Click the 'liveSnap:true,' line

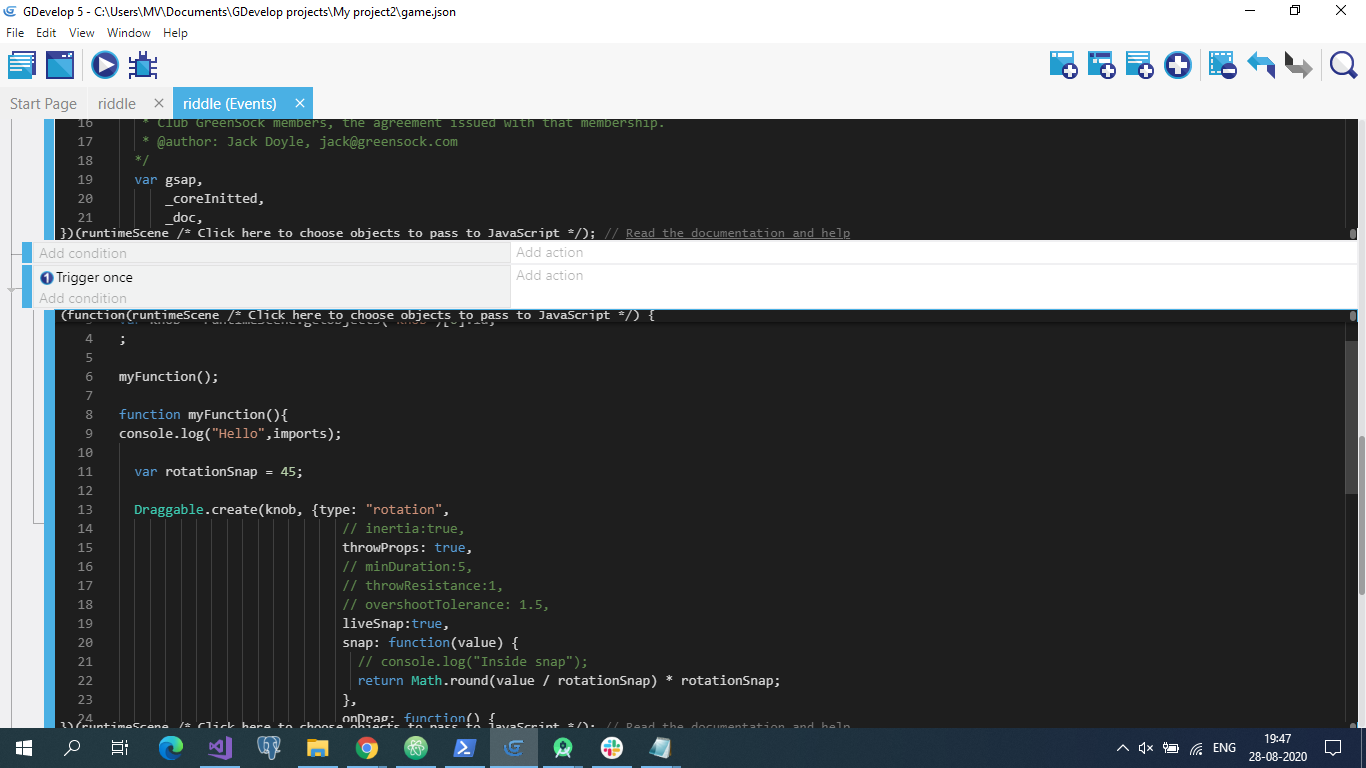[395, 623]
